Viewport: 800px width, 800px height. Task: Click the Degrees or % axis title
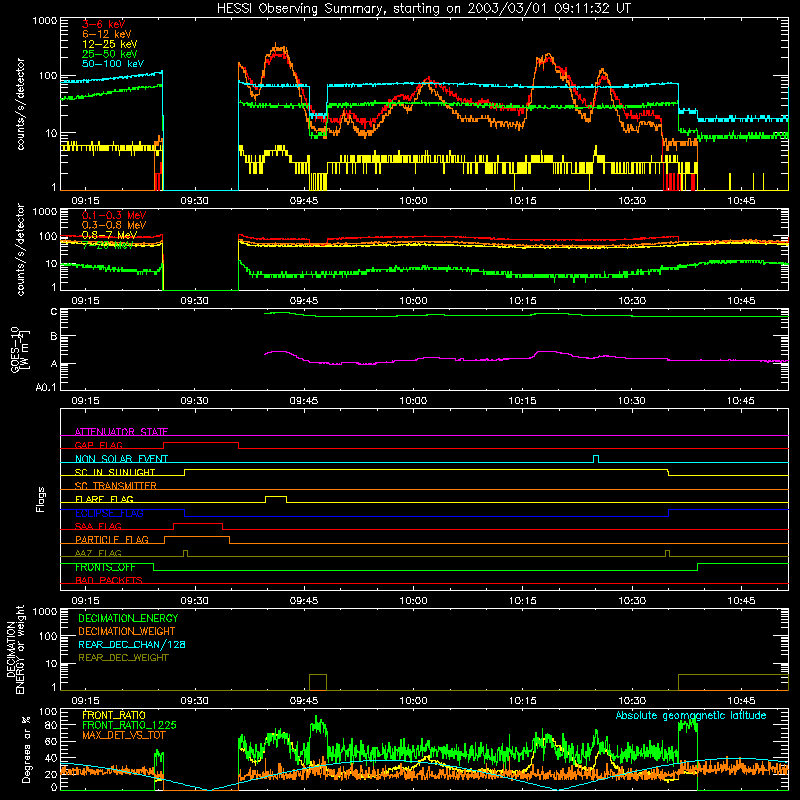(26, 749)
